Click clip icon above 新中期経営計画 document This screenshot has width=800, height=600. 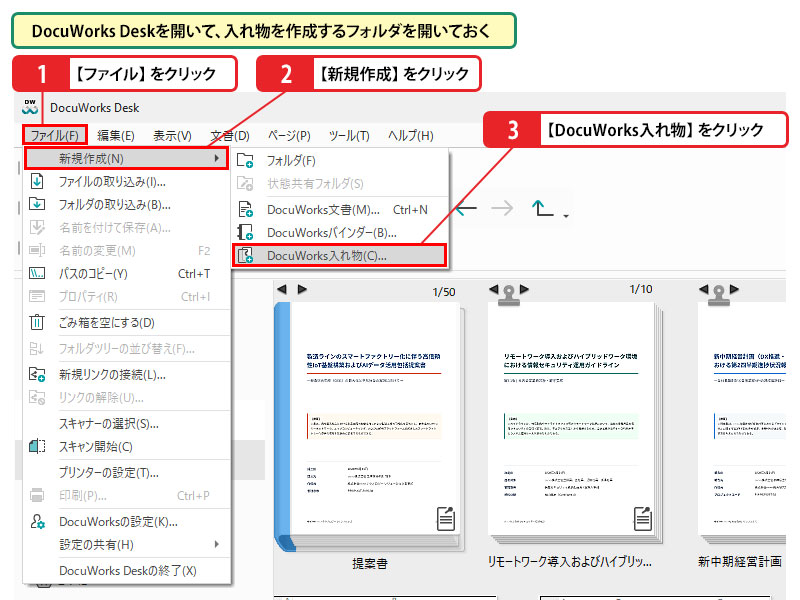coord(719,295)
